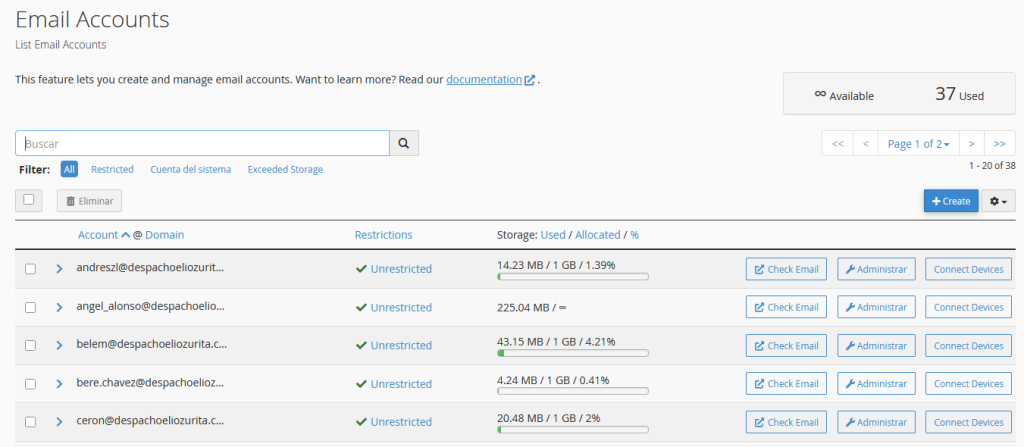
Task: Click previous page arrow
Action: point(865,144)
